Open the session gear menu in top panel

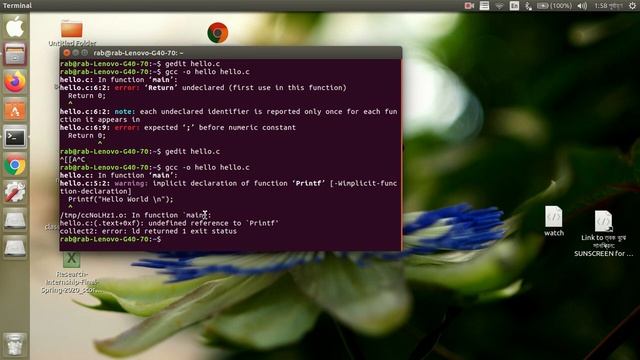(x=632, y=6)
